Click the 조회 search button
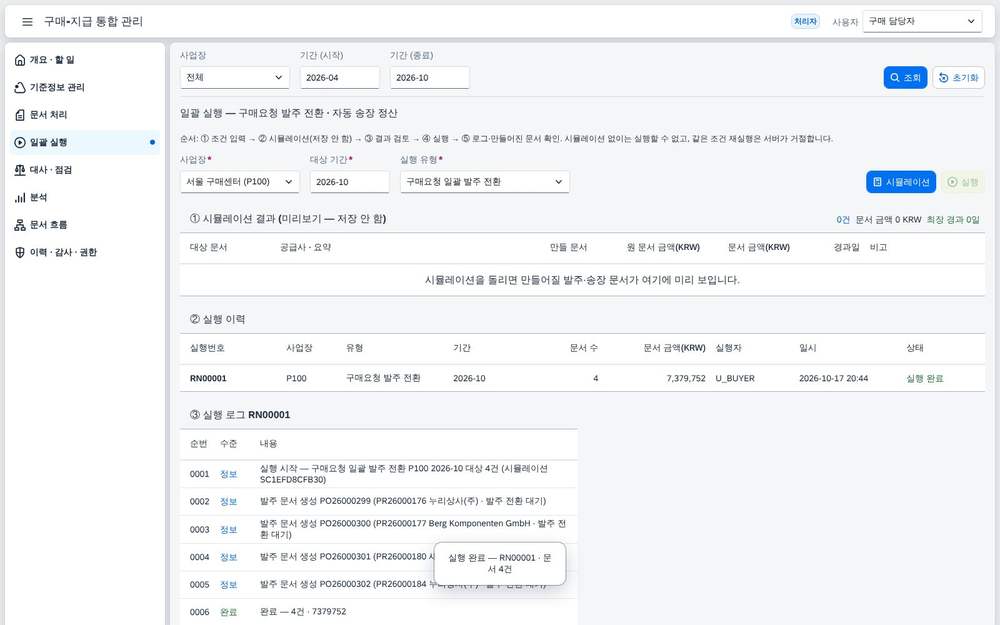This screenshot has width=1000, height=625. click(x=905, y=78)
